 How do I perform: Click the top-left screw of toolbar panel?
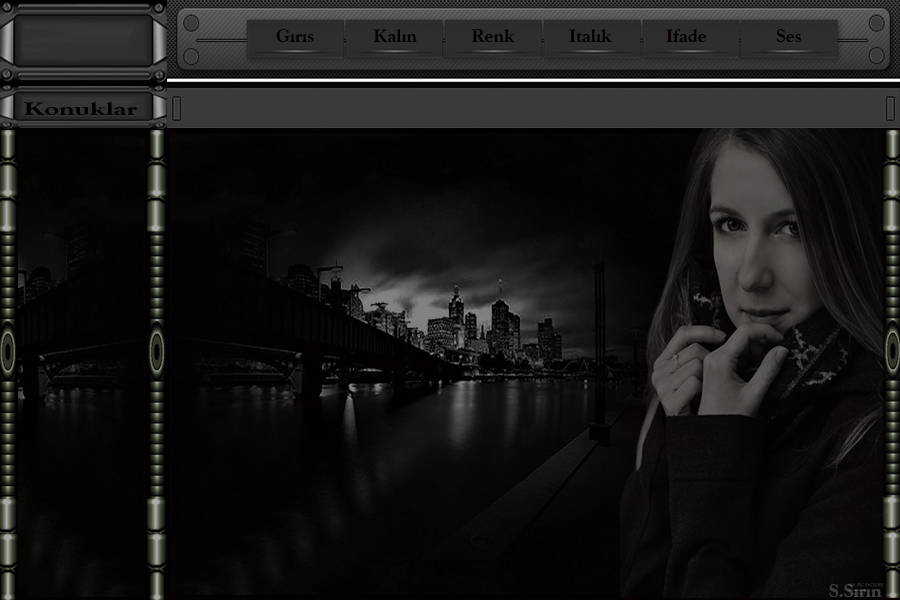191,23
